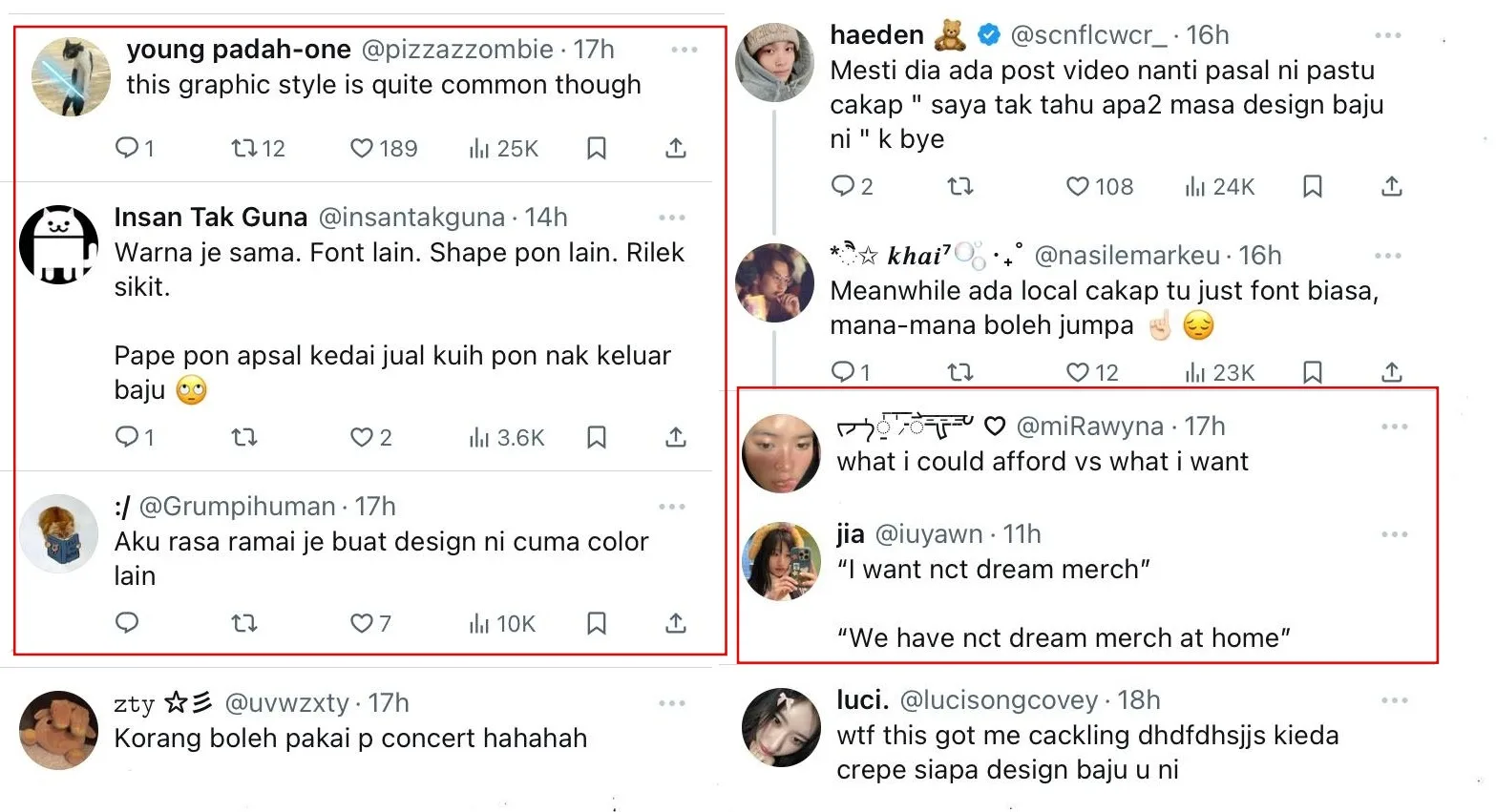Viewport: 1496px width, 812px height.
Task: Visit the @lucisongcovey profile link
Action: click(x=999, y=700)
